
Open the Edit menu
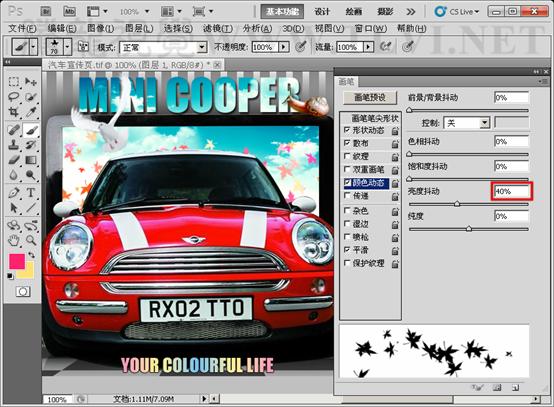[x=61, y=28]
